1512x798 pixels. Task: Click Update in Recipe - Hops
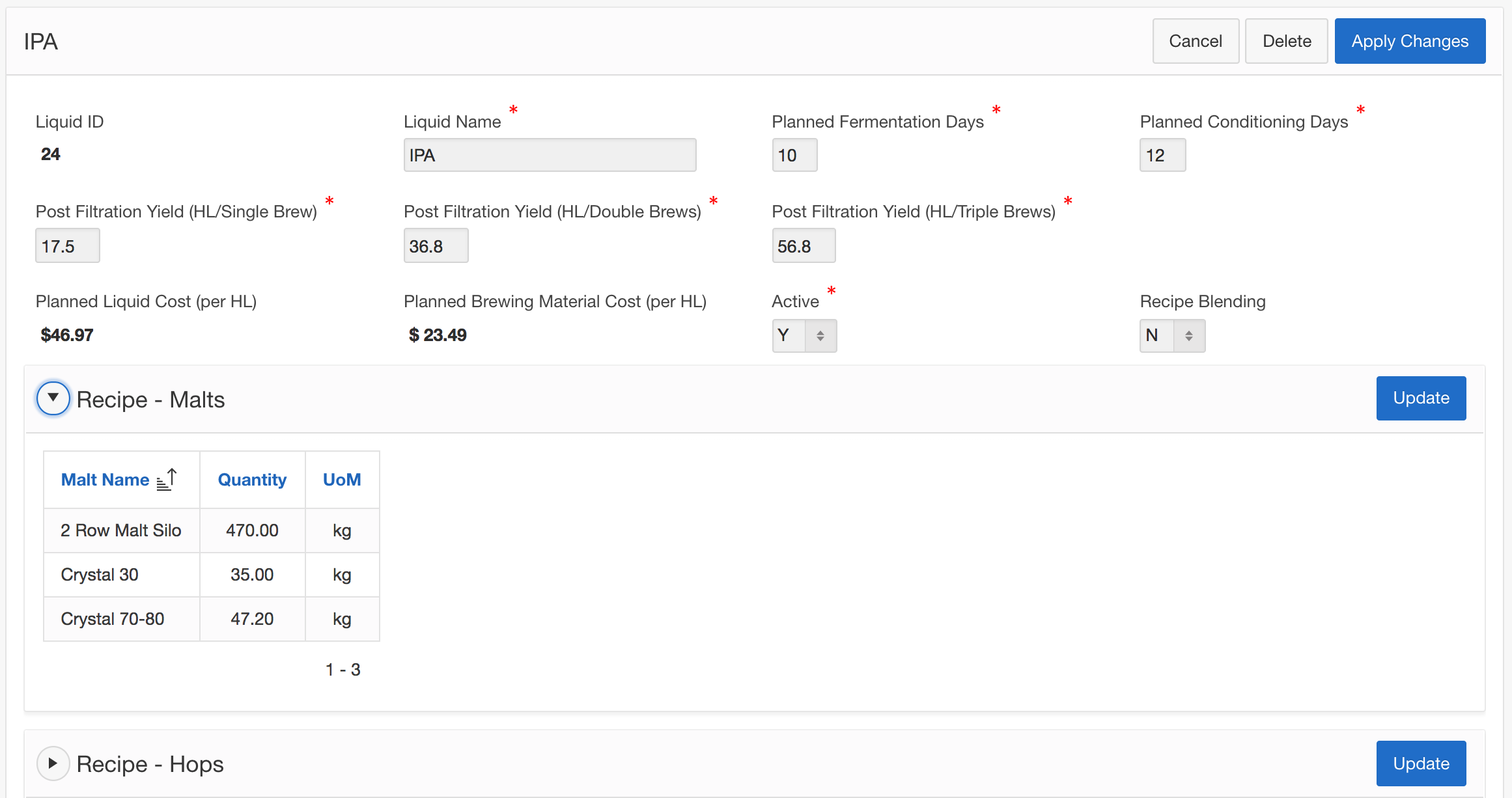[x=1421, y=763]
